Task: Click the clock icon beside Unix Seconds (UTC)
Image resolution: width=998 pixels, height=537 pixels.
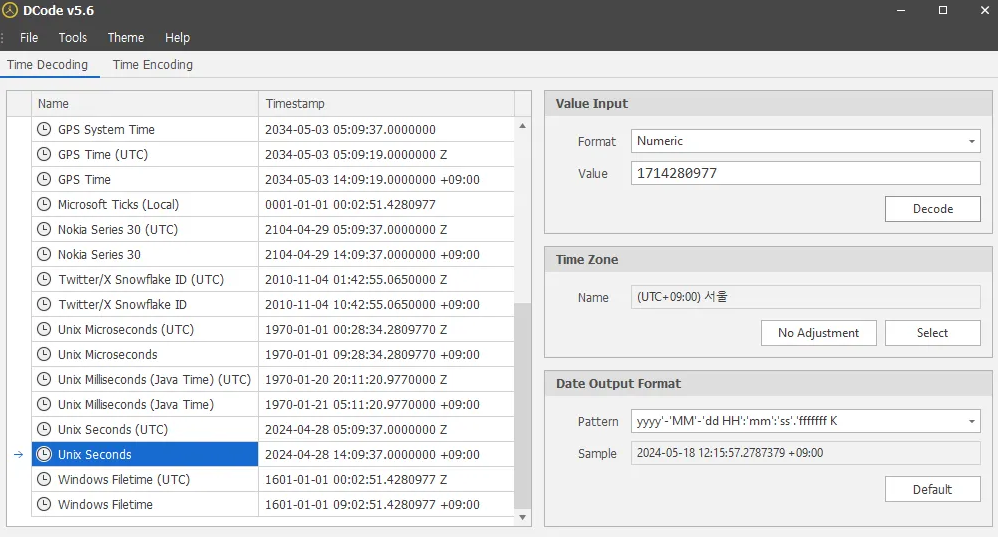Action: point(44,429)
